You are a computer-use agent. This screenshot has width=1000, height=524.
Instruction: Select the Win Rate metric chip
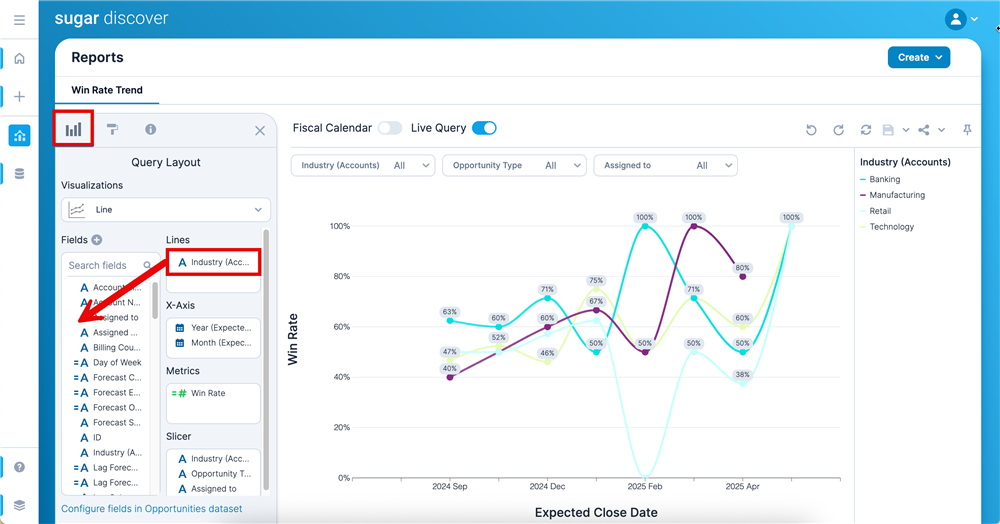199,393
